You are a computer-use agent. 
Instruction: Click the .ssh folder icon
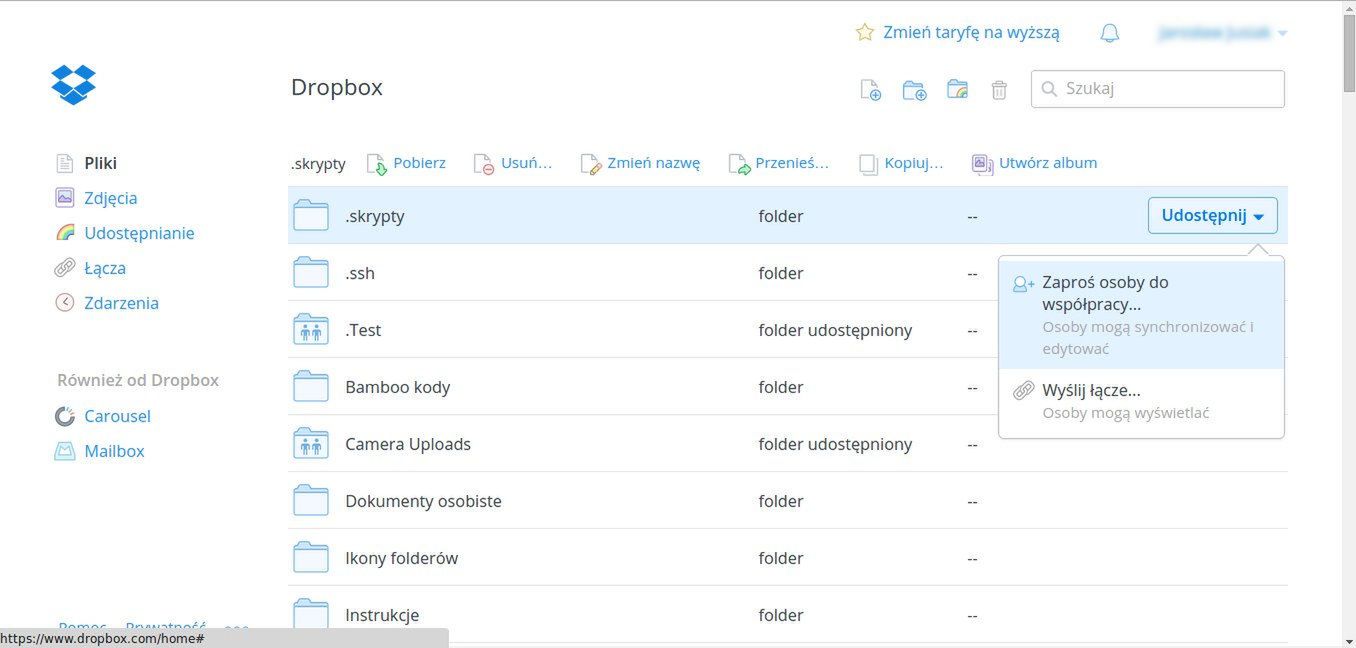[x=311, y=273]
